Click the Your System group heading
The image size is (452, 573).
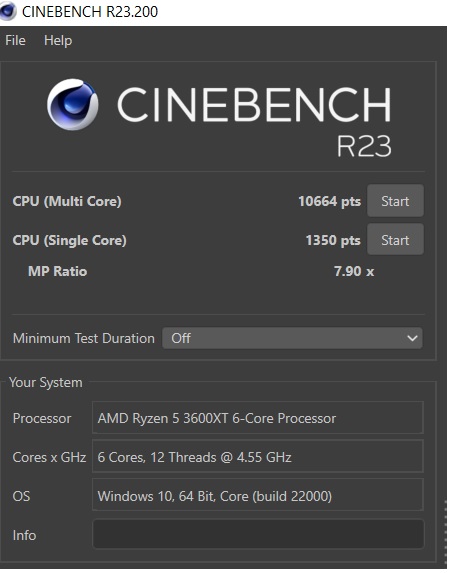click(46, 382)
